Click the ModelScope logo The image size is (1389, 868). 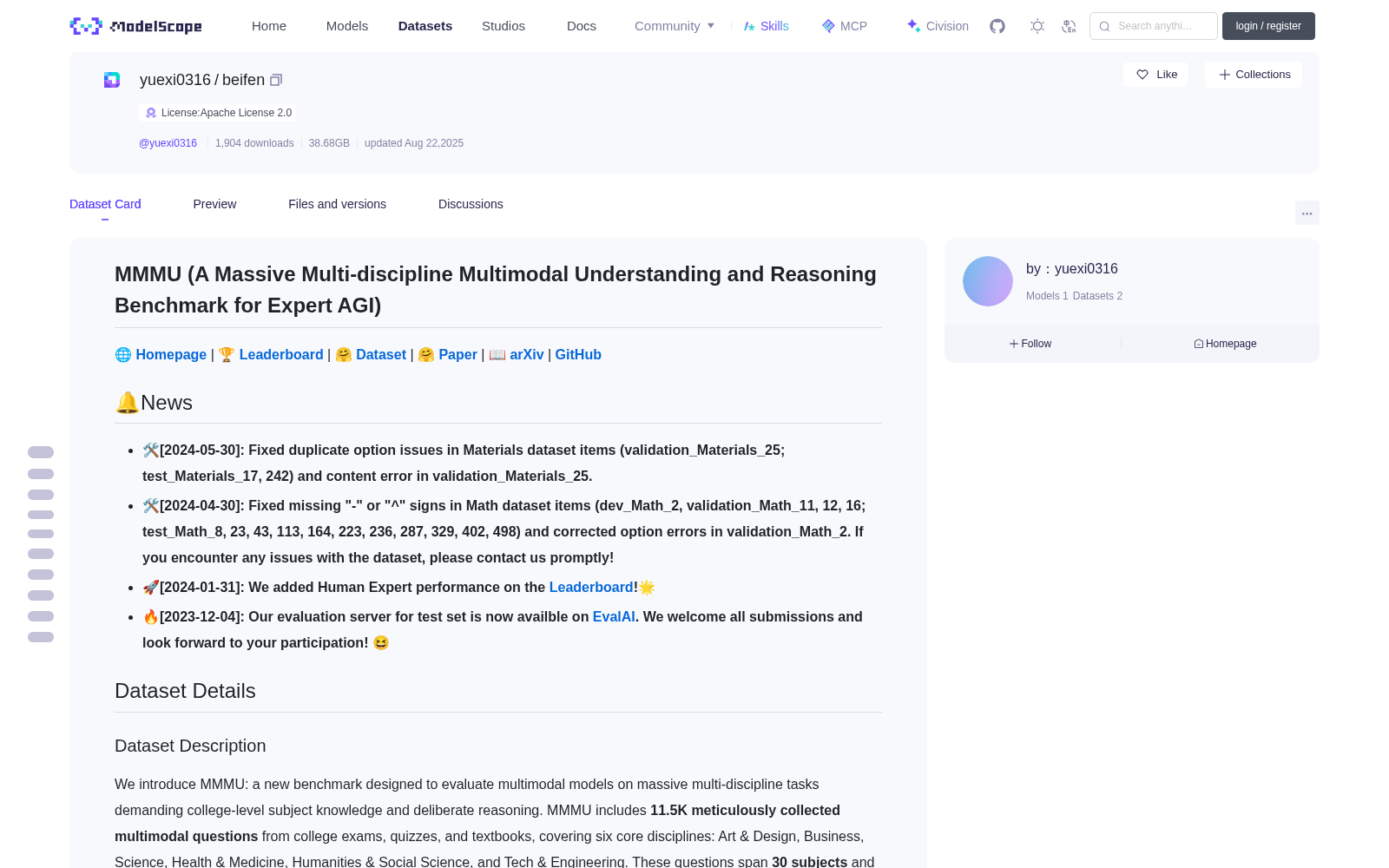pyautogui.click(x=135, y=26)
